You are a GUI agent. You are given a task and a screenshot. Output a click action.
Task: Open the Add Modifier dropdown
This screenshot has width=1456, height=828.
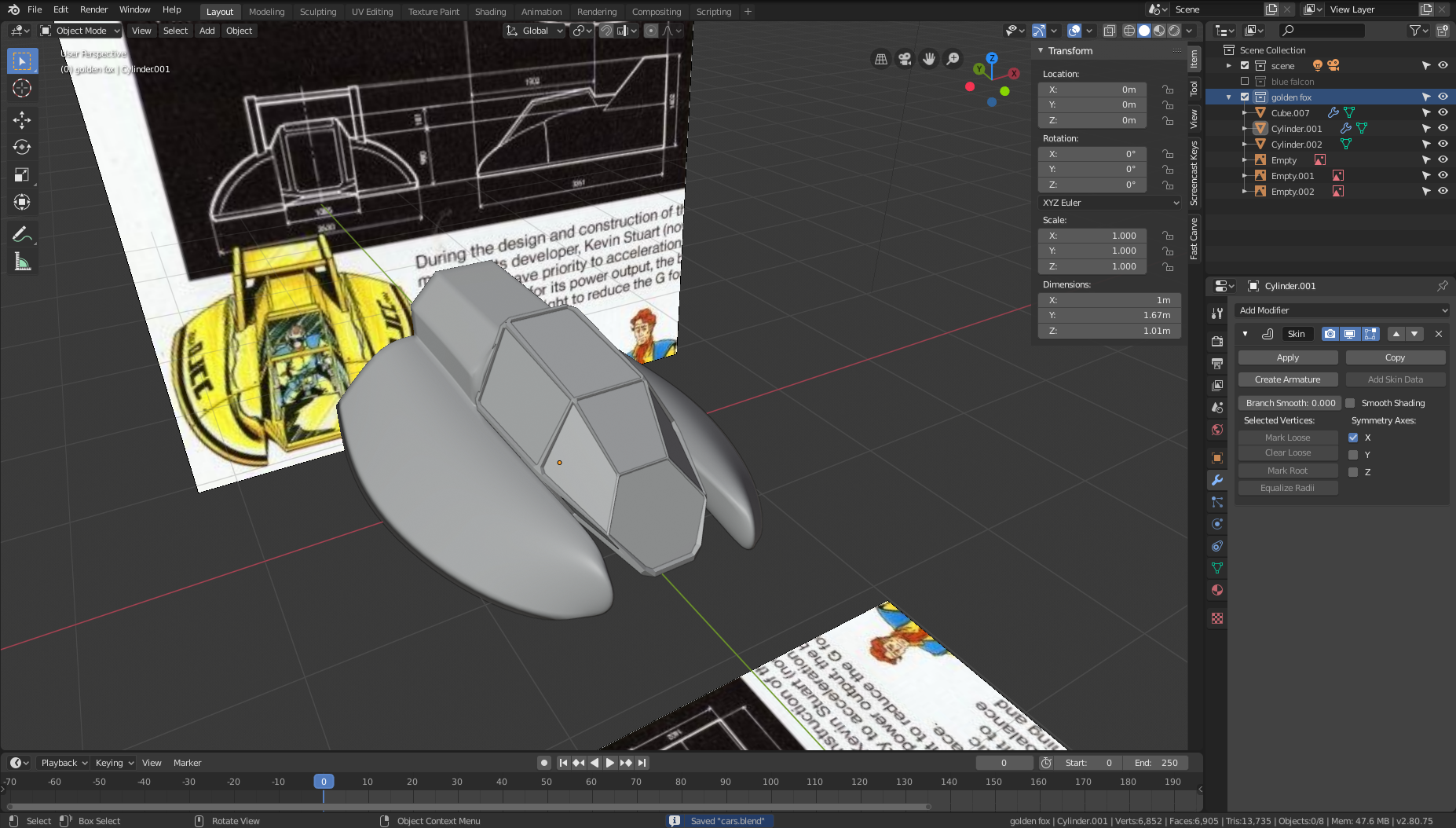(x=1342, y=310)
